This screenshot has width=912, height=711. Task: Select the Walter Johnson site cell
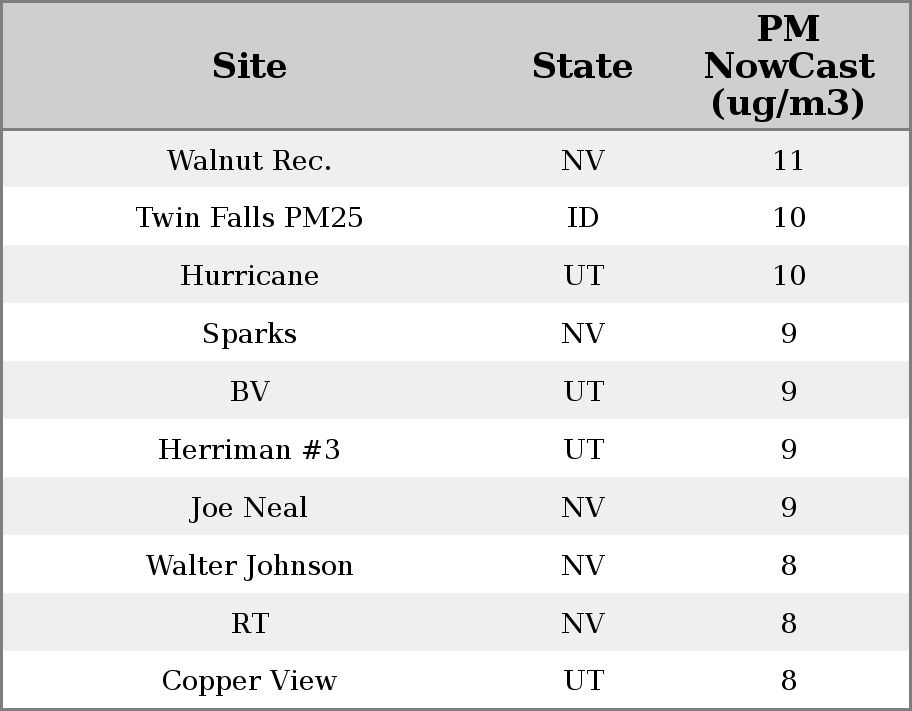249,566
